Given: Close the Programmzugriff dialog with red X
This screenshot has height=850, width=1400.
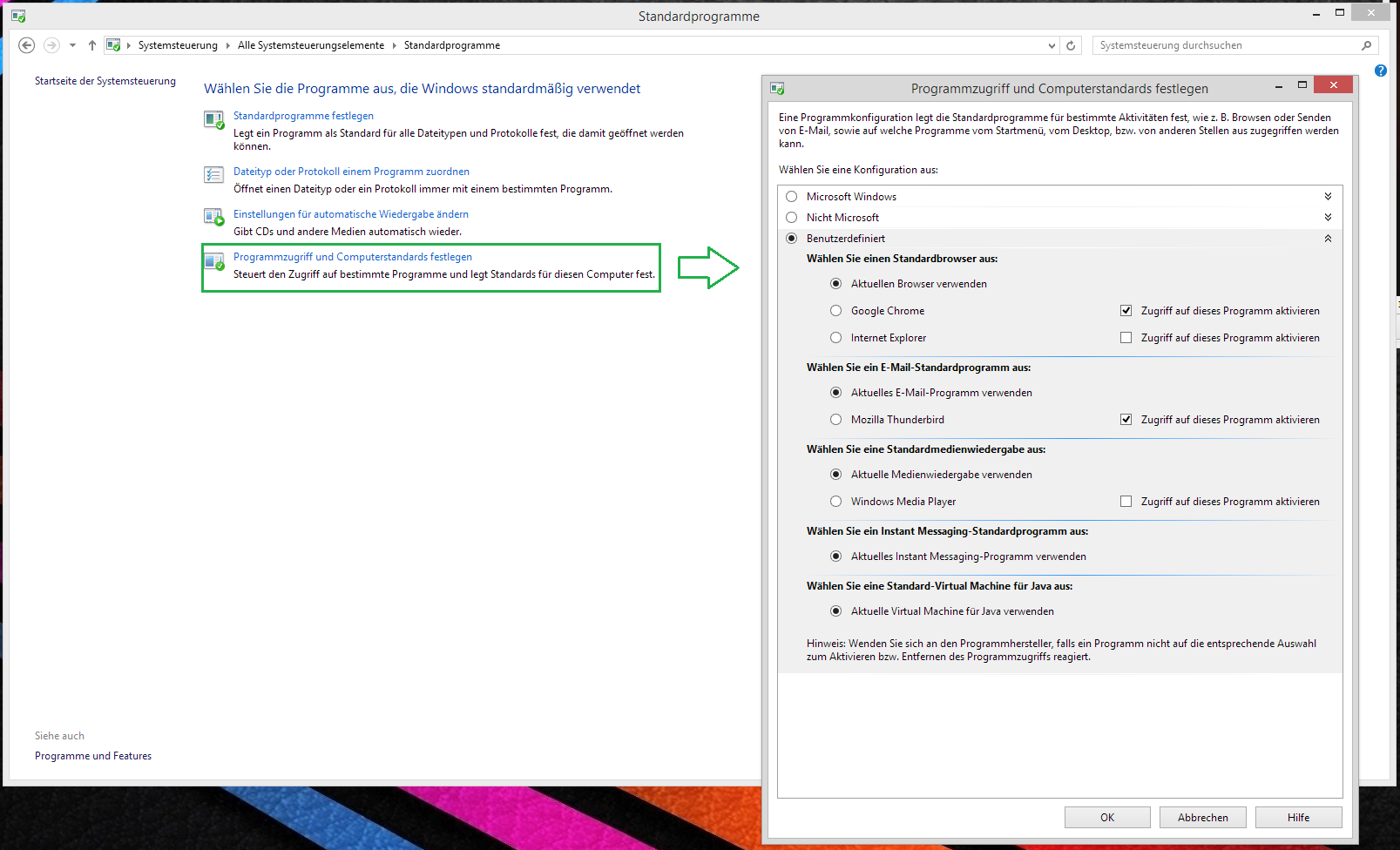Looking at the screenshot, I should click(1334, 84).
